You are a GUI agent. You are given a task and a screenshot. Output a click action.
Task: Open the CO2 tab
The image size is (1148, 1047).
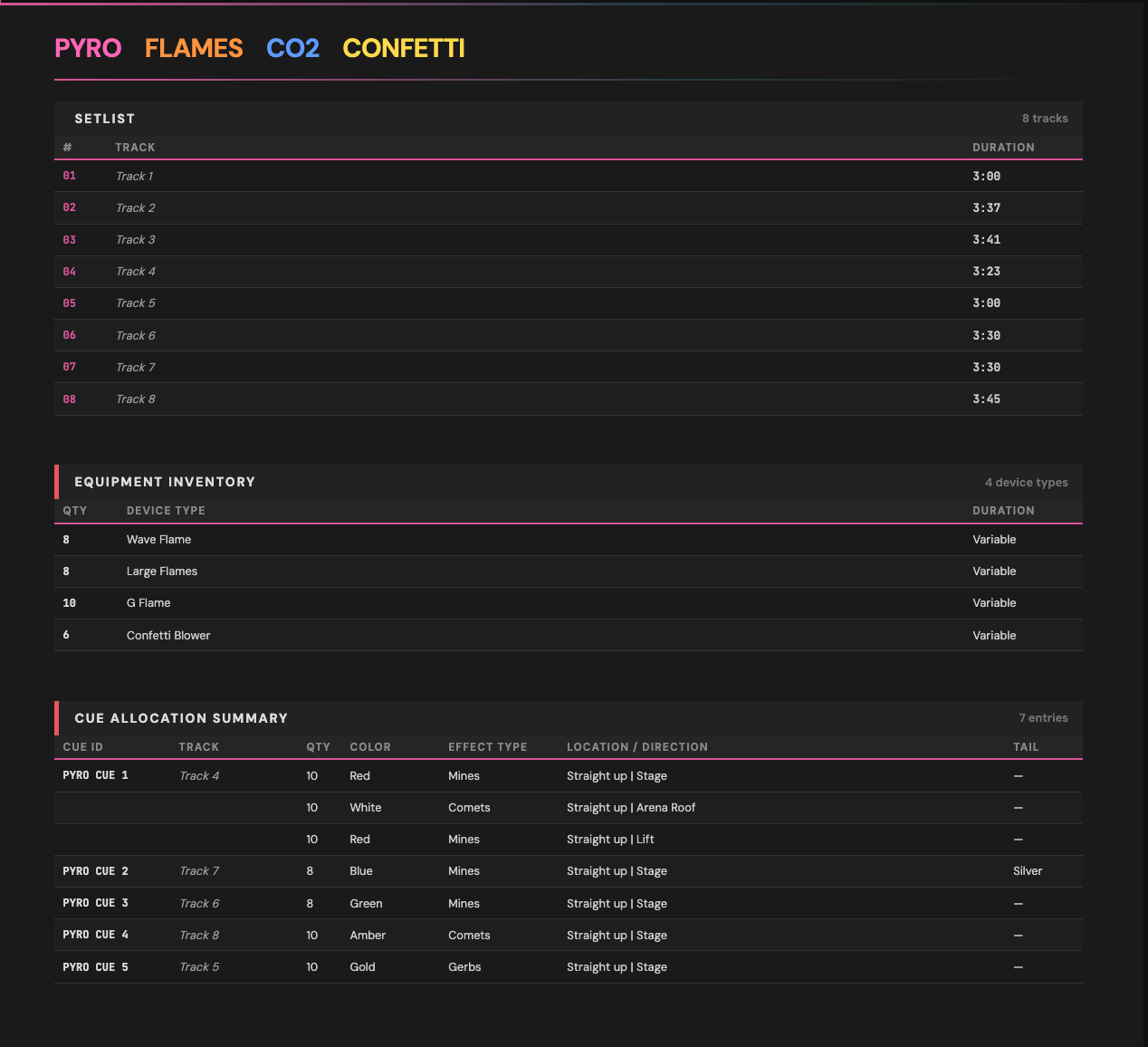pos(292,48)
